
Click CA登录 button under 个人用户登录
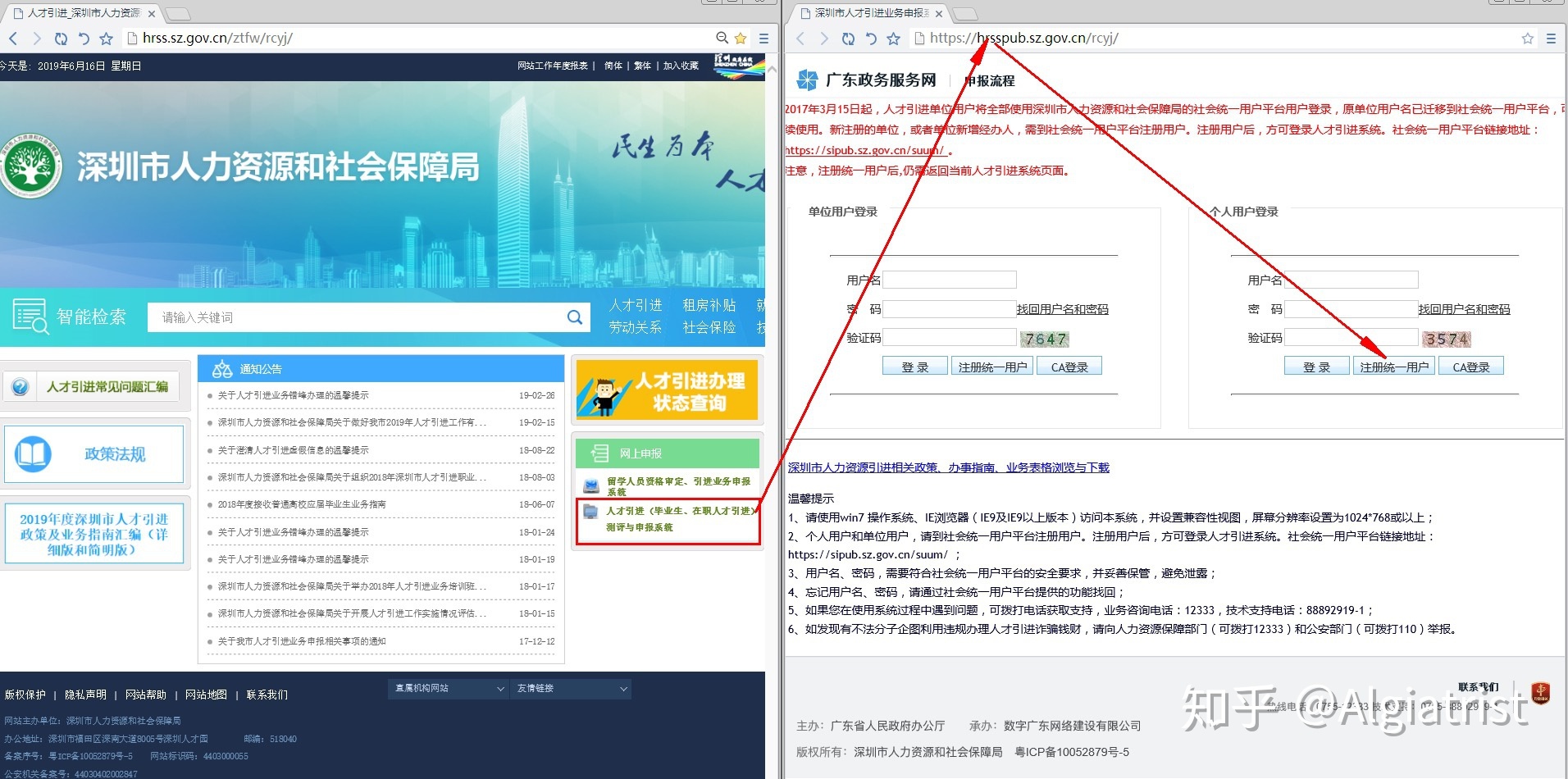[x=1471, y=367]
